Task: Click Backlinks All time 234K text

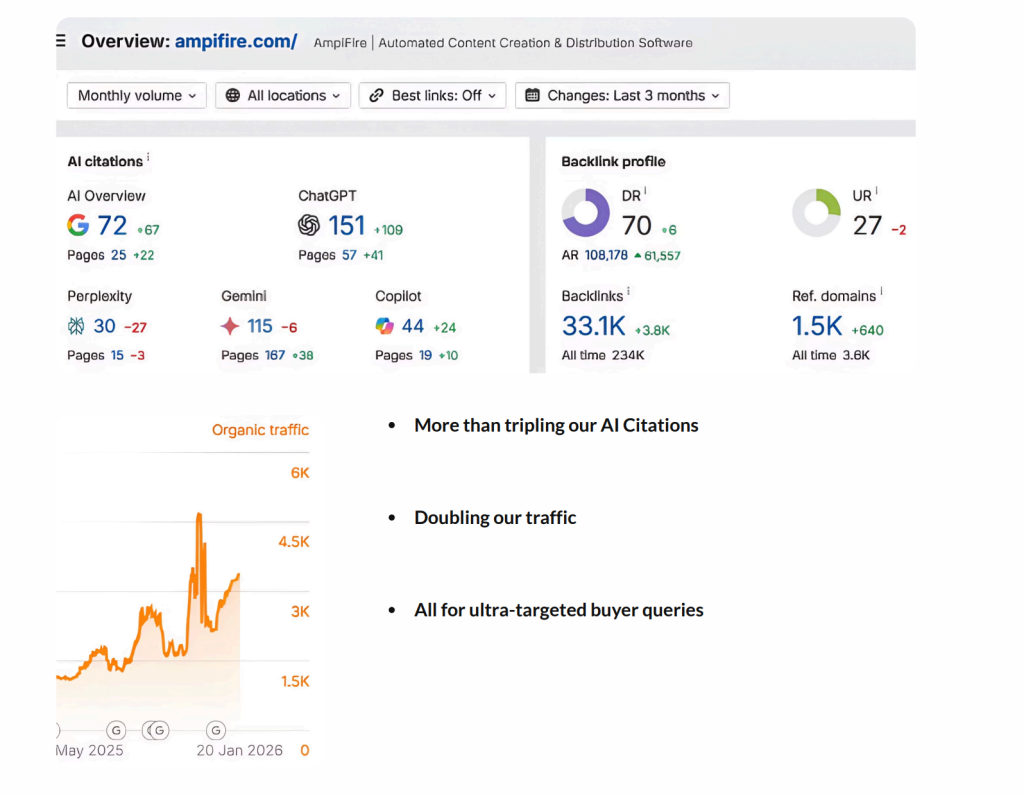Action: coord(603,355)
